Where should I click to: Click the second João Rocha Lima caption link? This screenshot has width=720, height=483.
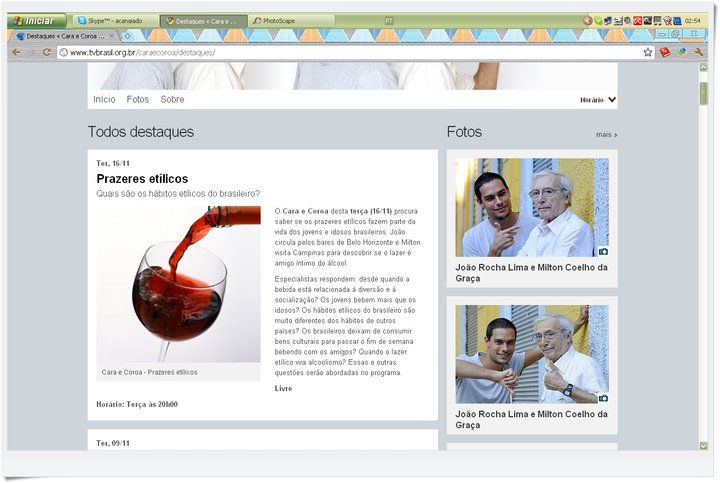[x=531, y=419]
